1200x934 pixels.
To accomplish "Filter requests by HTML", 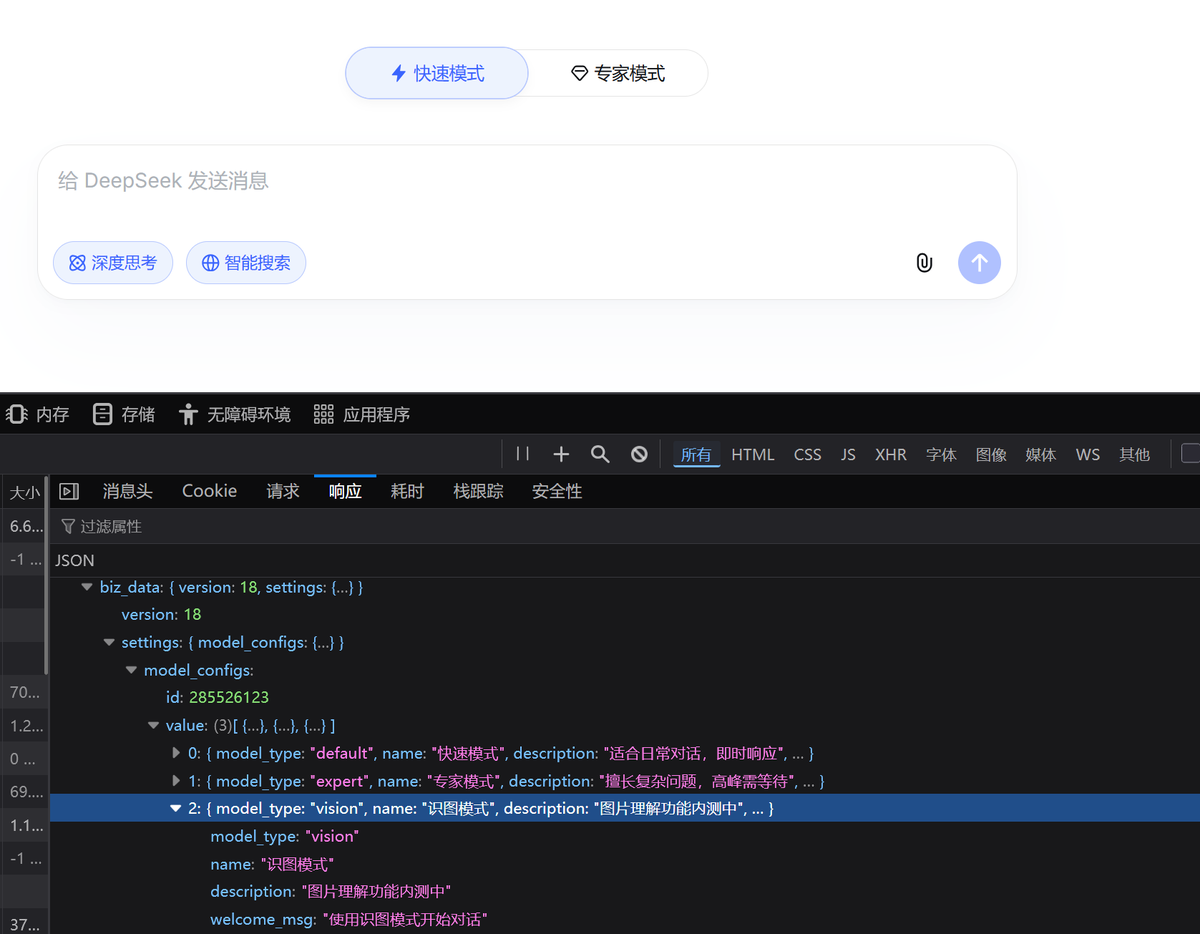I will pyautogui.click(x=753, y=454).
